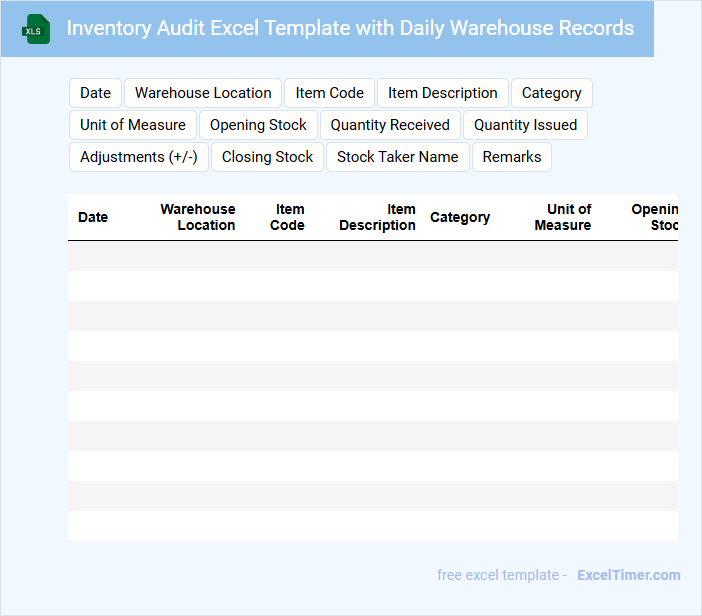
Task: Click the Remarks tag
Action: (x=511, y=157)
